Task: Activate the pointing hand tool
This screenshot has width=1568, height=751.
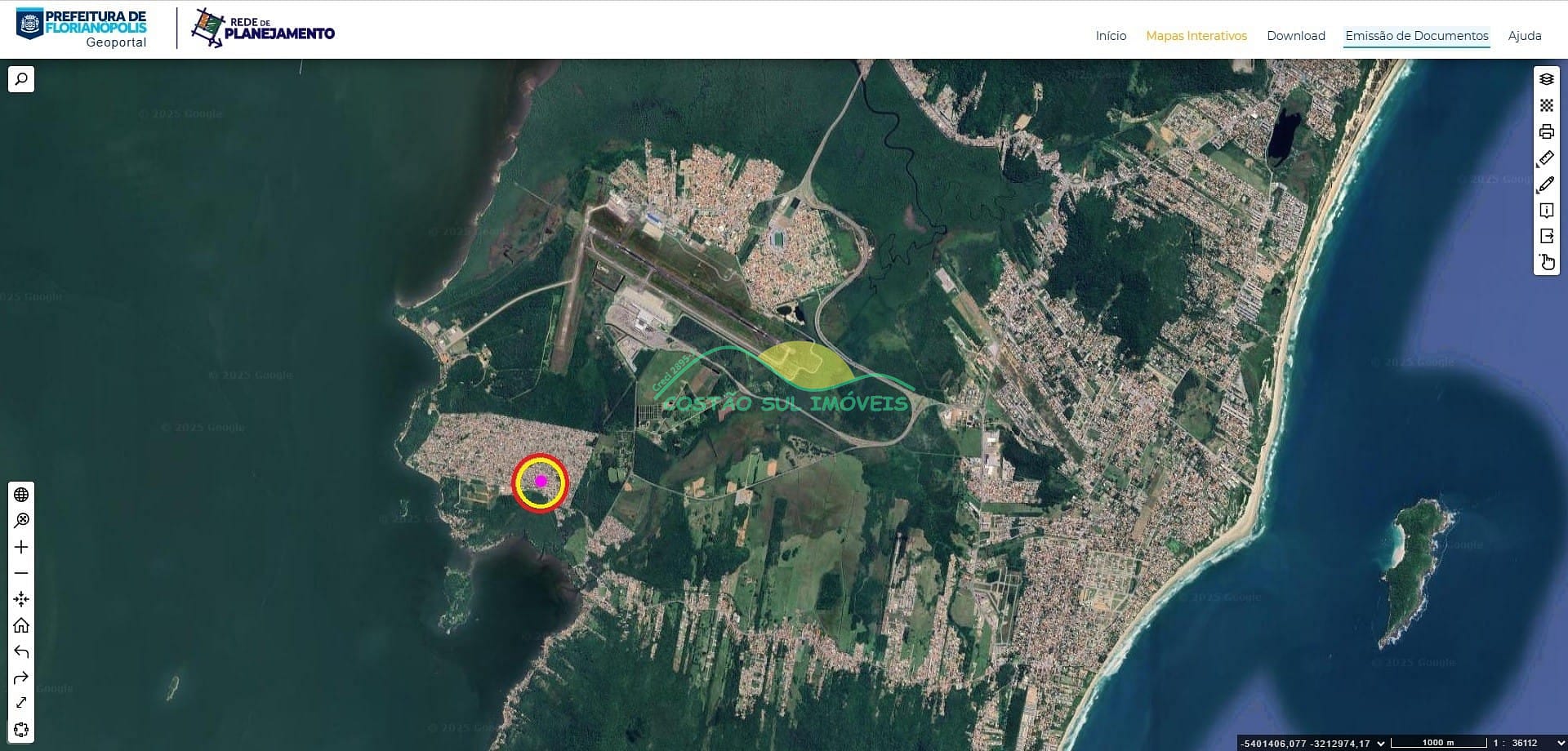Action: [1546, 262]
